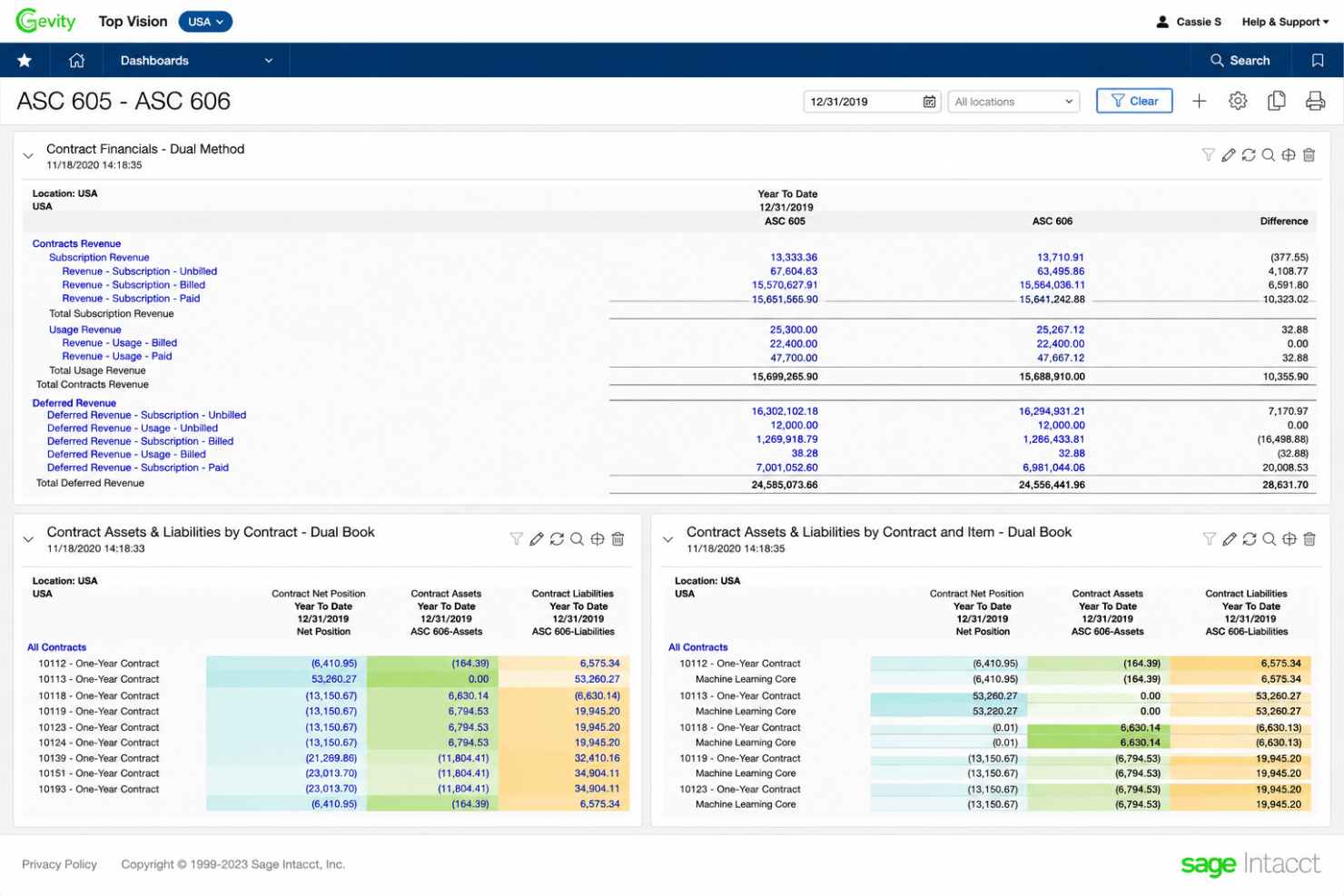Move the Contract and Item Dual Book panel
The height and width of the screenshot is (896, 1344).
pos(1290,539)
